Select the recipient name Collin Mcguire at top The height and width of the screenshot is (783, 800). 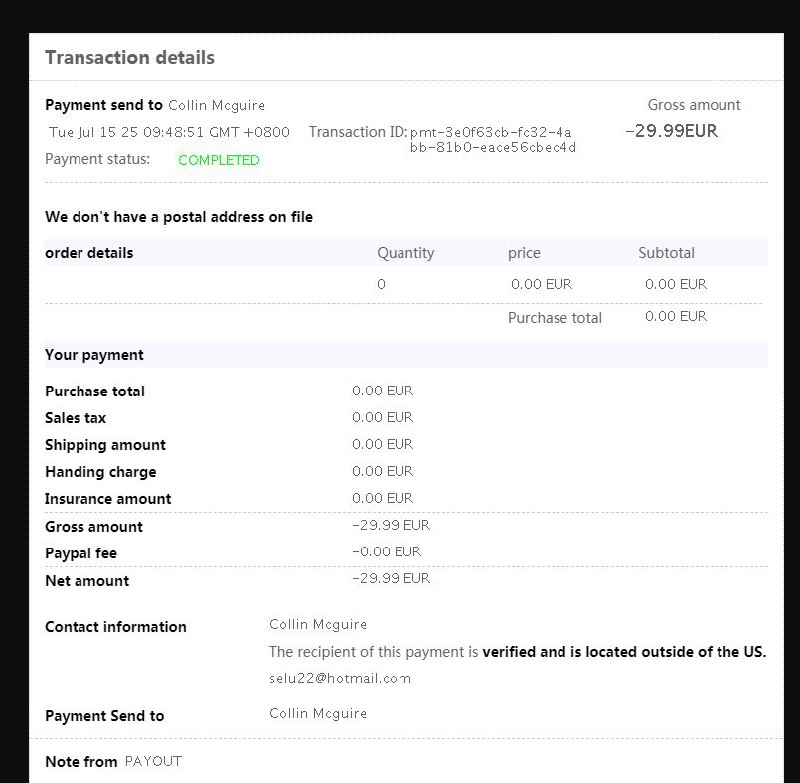click(216, 106)
